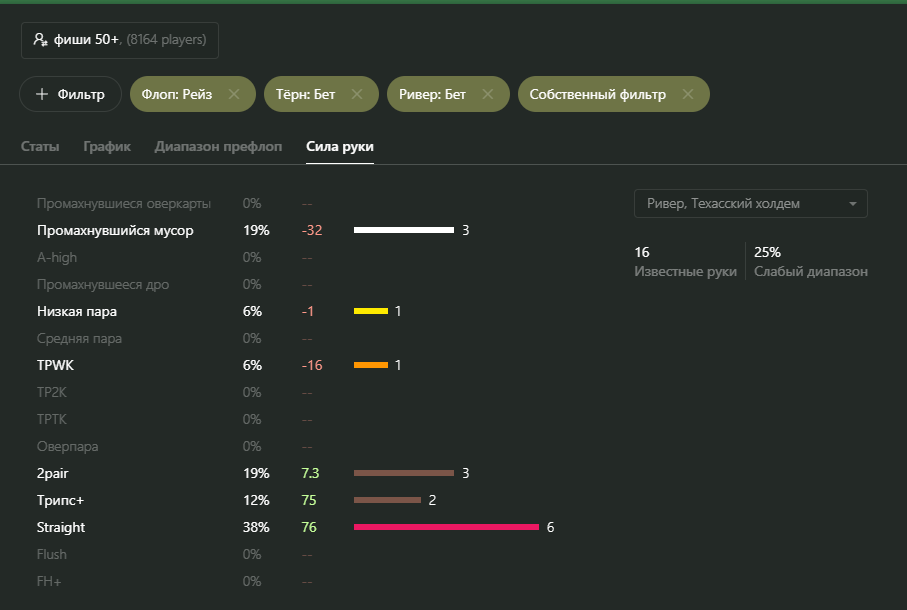Remove the Флоп: Рейз filter chip

tap(234, 94)
